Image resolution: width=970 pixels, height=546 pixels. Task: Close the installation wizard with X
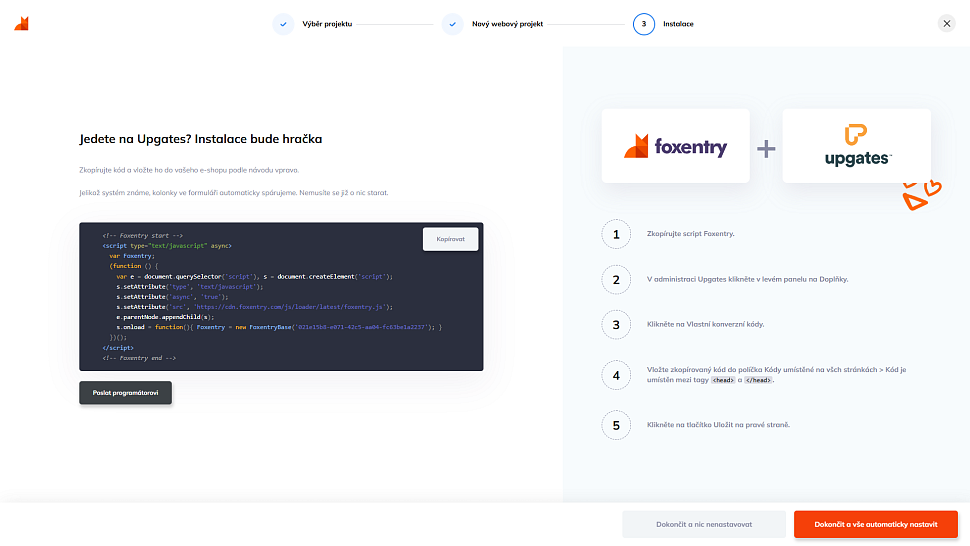(946, 23)
